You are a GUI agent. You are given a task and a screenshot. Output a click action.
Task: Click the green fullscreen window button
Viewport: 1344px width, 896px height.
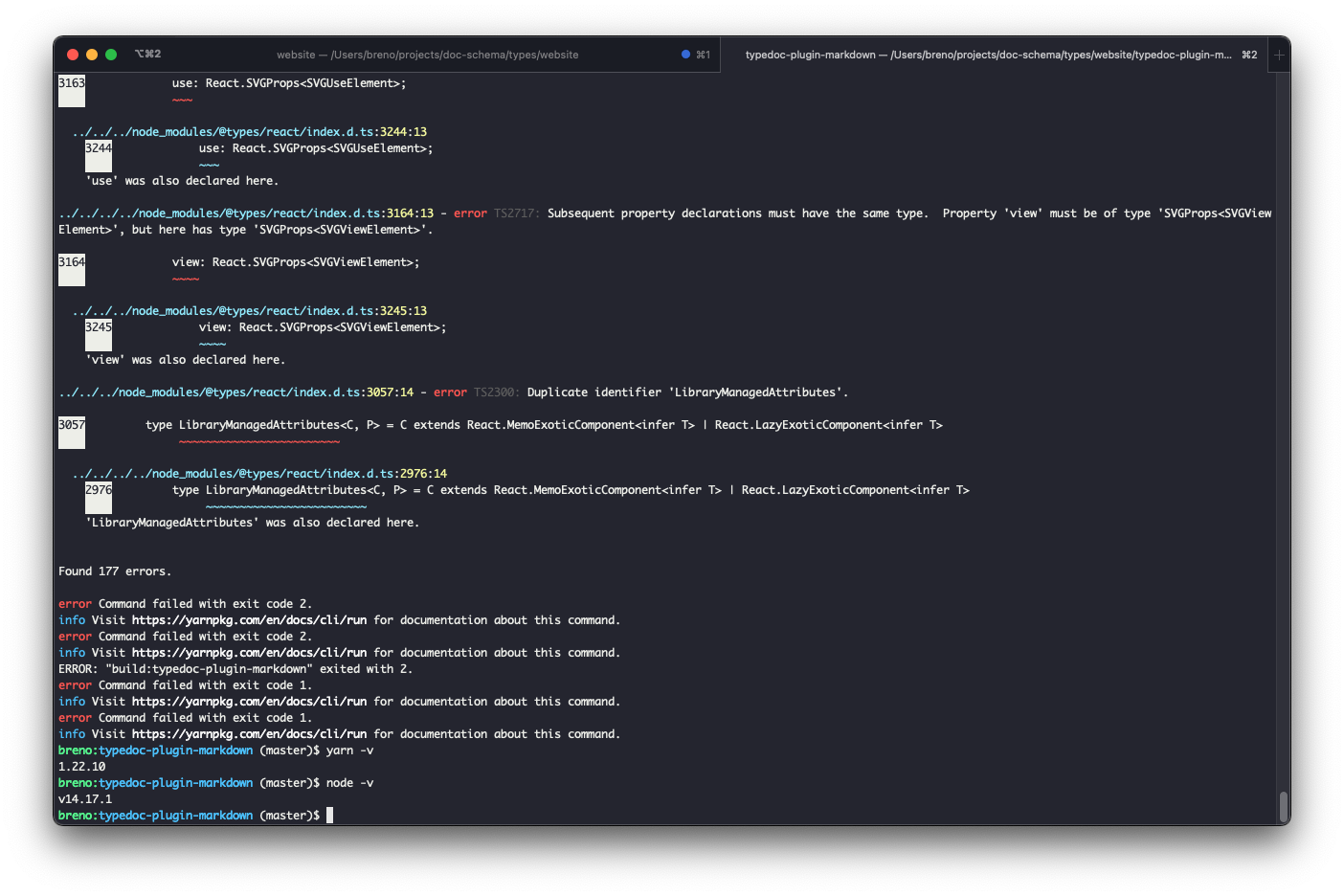111,55
